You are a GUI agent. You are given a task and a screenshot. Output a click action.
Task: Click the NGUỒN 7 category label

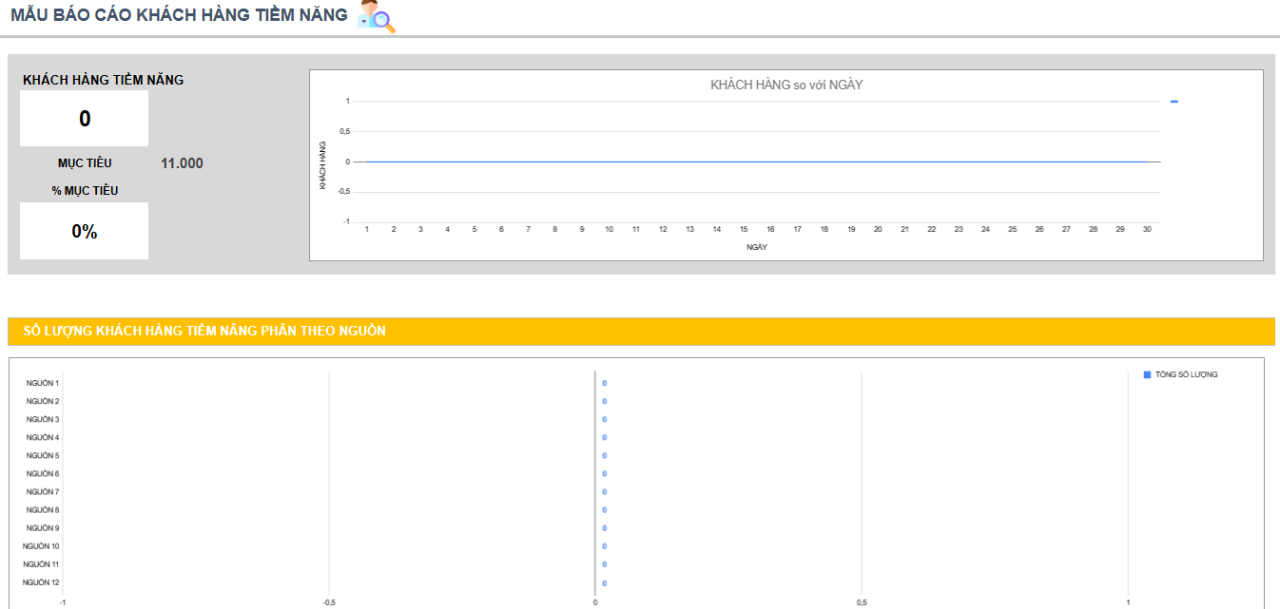click(42, 492)
